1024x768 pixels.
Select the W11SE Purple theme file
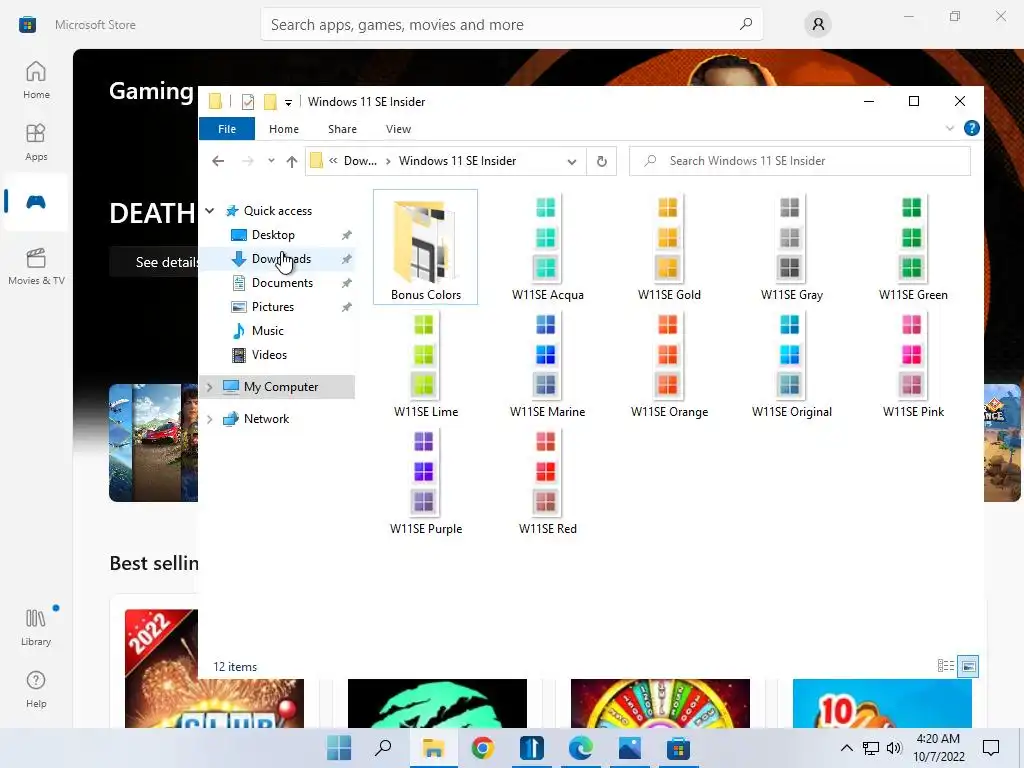[x=425, y=481]
